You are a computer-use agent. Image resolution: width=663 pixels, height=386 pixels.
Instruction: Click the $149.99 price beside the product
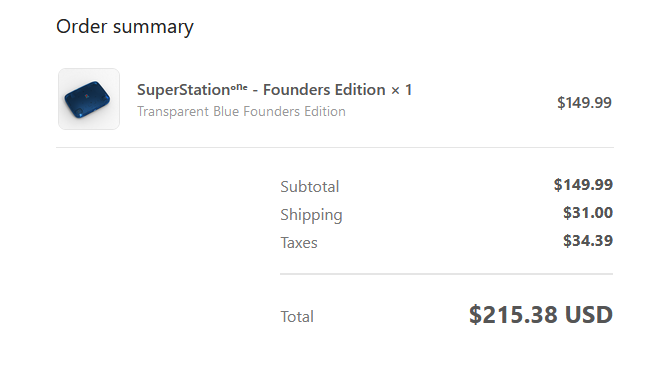pyautogui.click(x=584, y=103)
